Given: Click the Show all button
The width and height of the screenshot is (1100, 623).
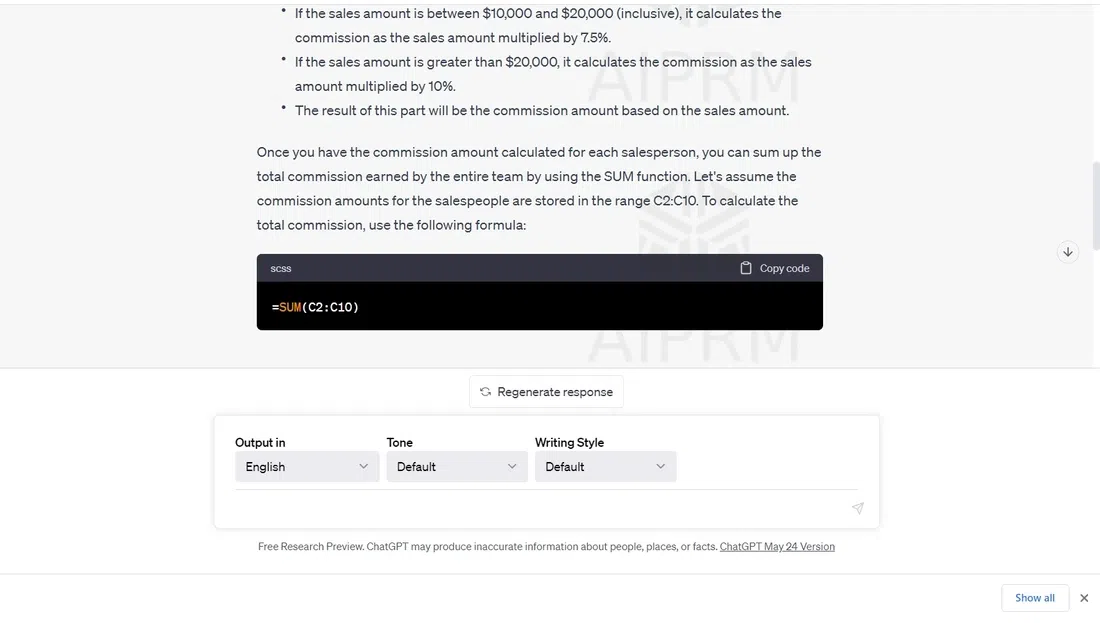Looking at the screenshot, I should click(x=1034, y=598).
